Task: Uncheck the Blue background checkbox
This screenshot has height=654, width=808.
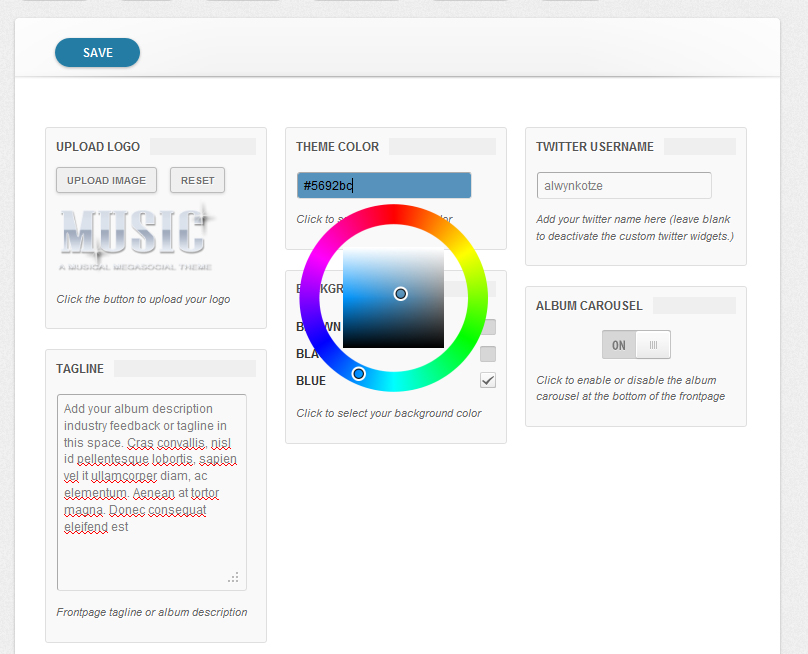Action: coord(487,381)
